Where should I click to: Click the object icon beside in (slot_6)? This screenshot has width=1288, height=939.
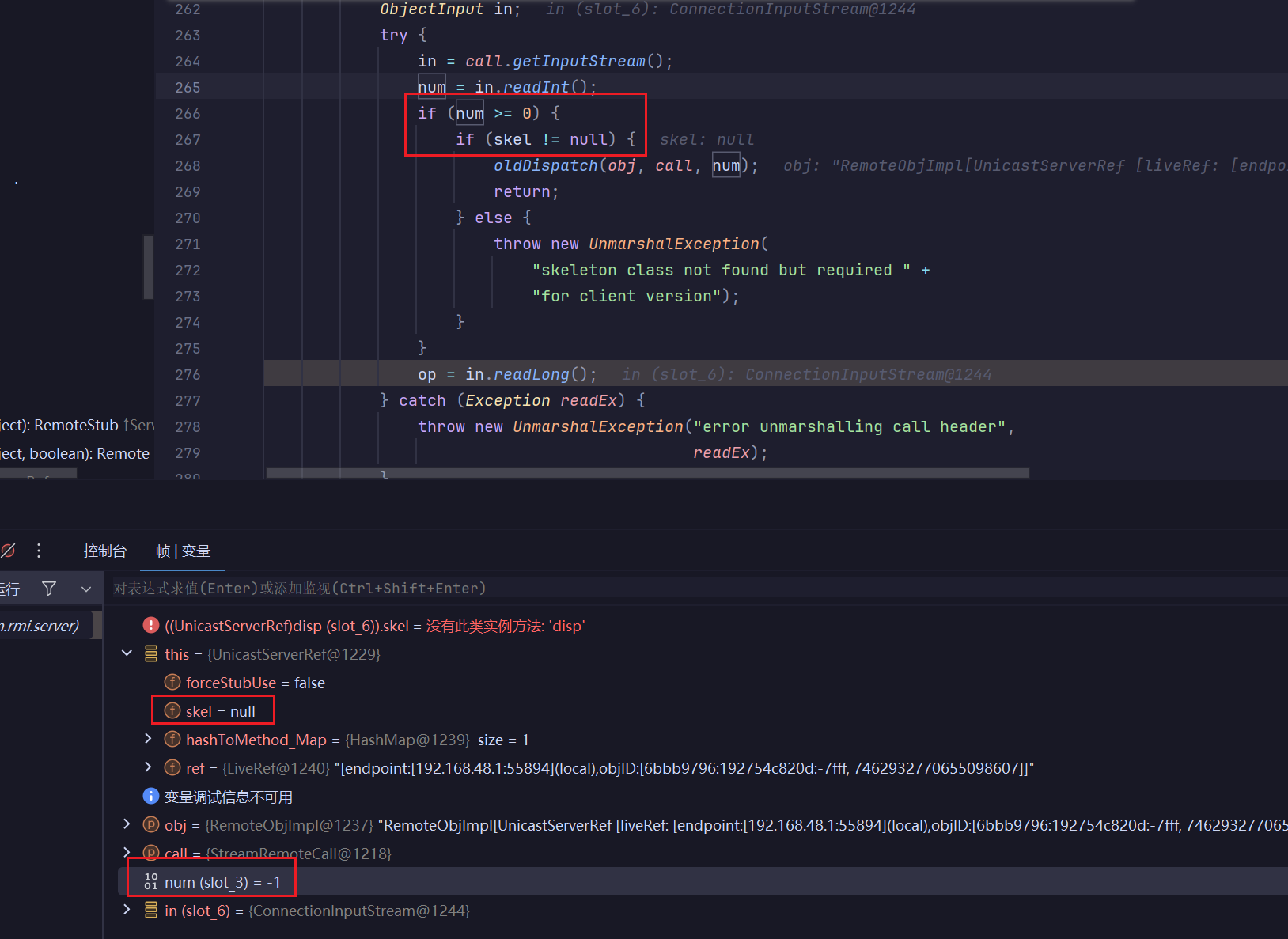[x=151, y=910]
